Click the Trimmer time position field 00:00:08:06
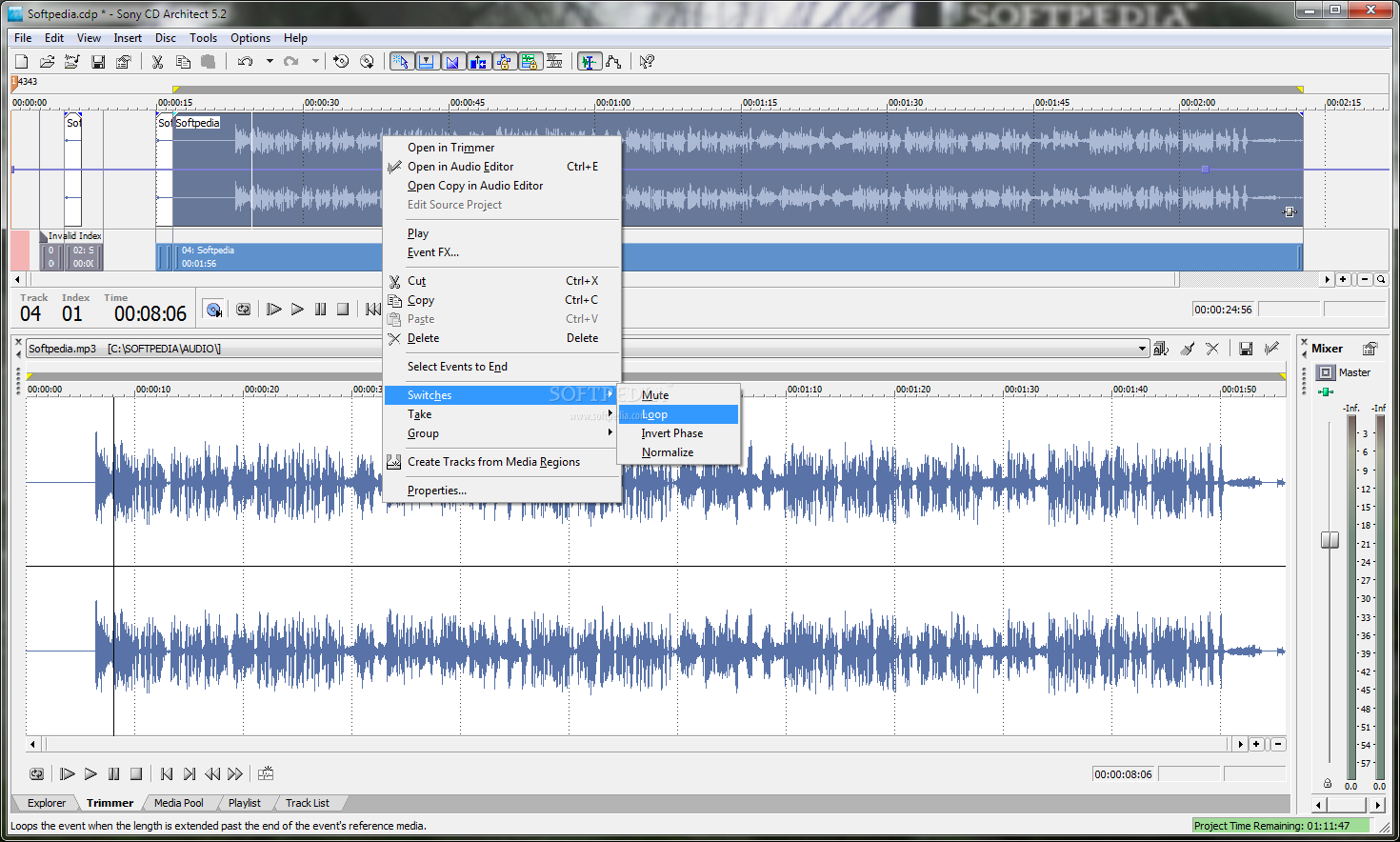This screenshot has width=1400, height=842. click(x=1123, y=774)
